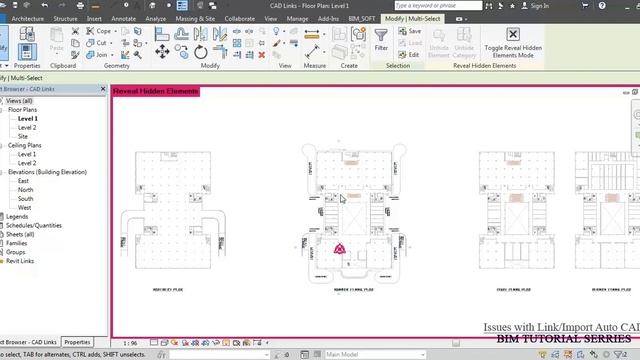Click the keyword search input field

438,5
